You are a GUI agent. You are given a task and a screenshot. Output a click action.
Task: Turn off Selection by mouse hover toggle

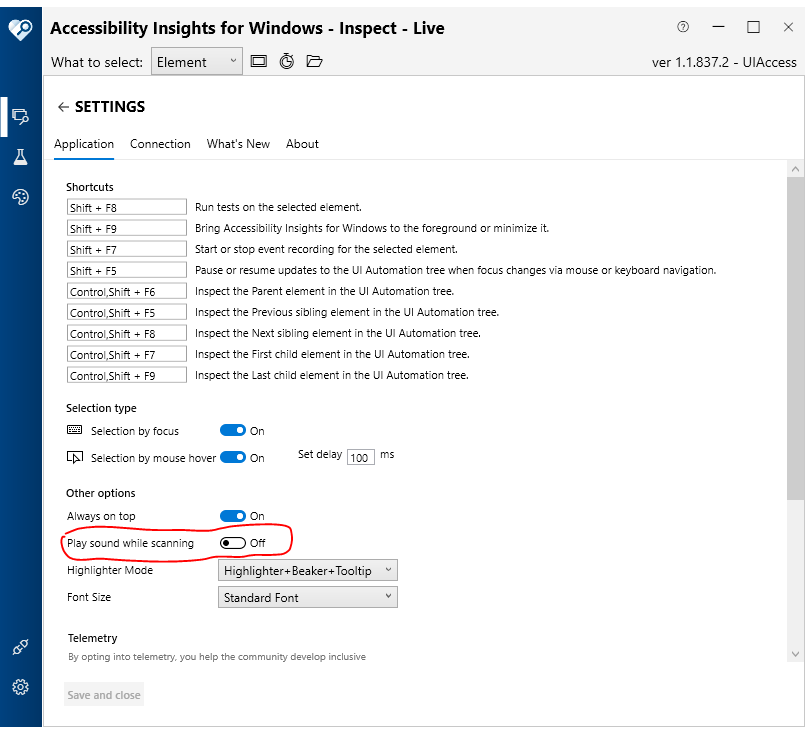point(233,457)
